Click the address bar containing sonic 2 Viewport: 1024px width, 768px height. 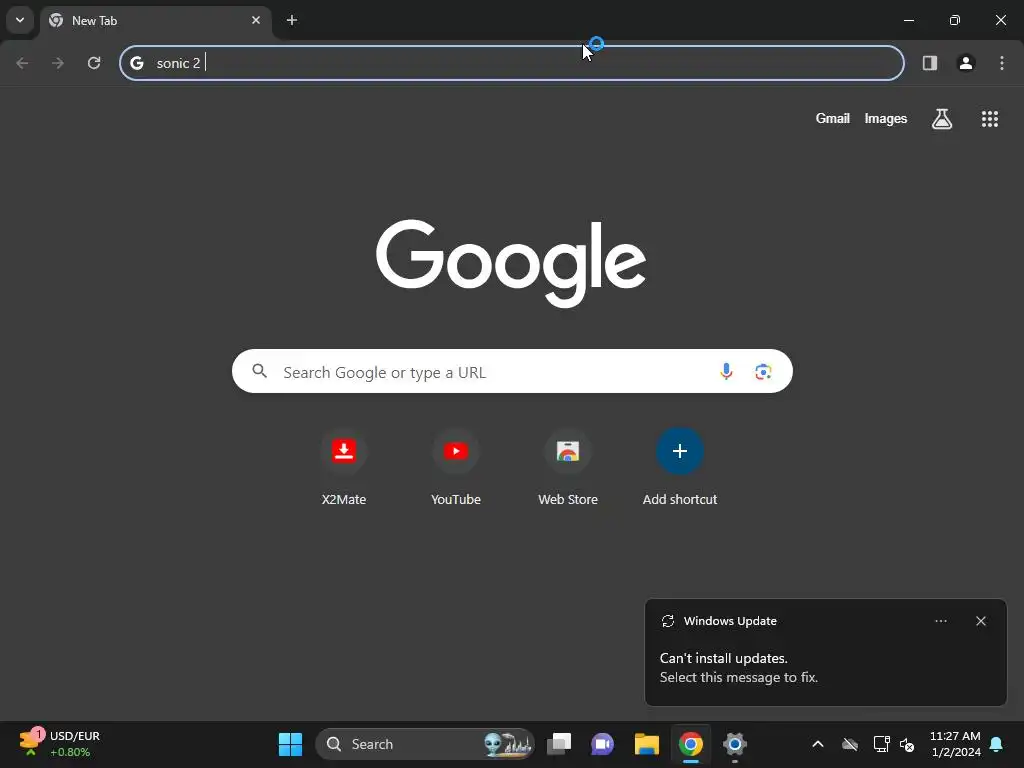pos(511,63)
